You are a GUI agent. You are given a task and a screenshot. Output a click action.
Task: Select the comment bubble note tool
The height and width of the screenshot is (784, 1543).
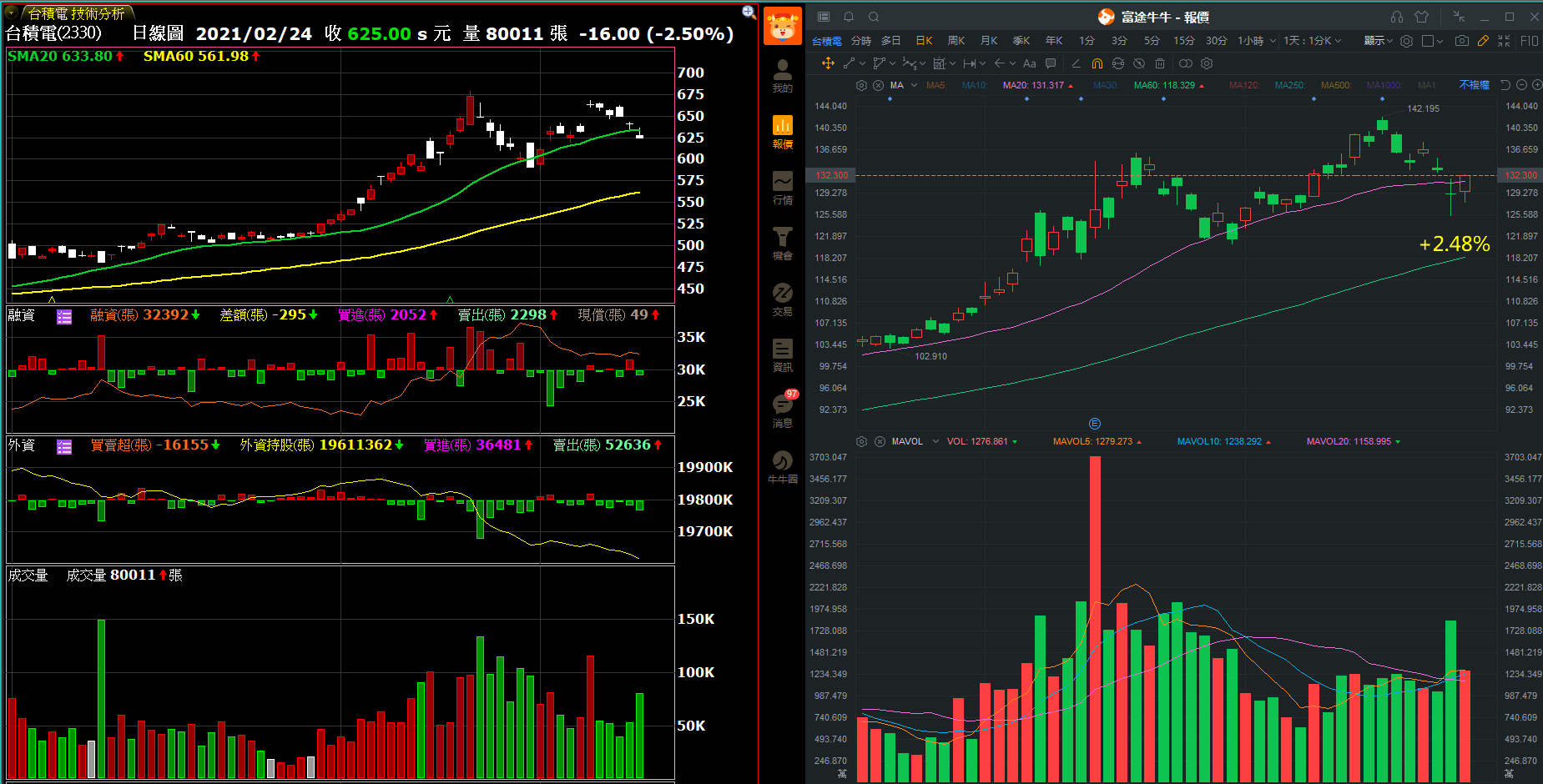point(1051,63)
